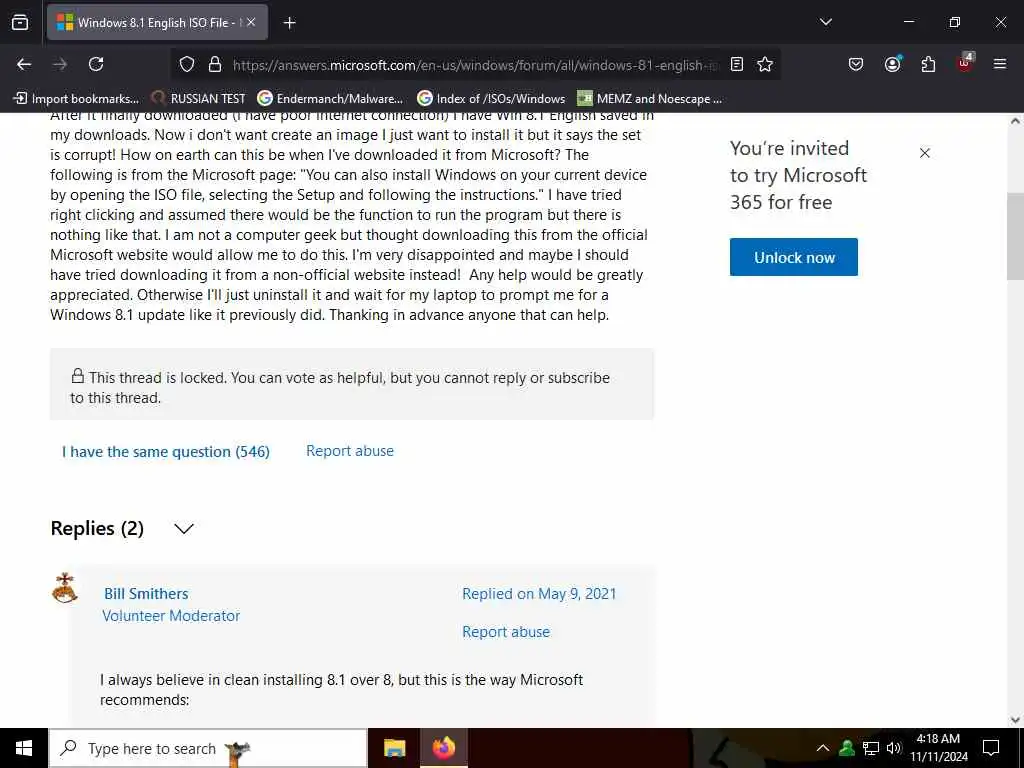Open Import bookmarks toolbar item
This screenshot has width=1024, height=768.
pyautogui.click(x=76, y=99)
